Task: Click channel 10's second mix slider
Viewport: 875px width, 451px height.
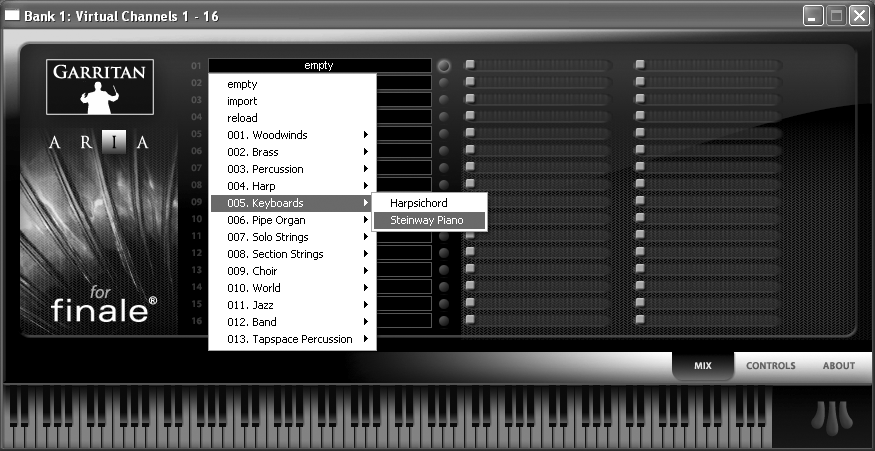Action: pyautogui.click(x=708, y=218)
